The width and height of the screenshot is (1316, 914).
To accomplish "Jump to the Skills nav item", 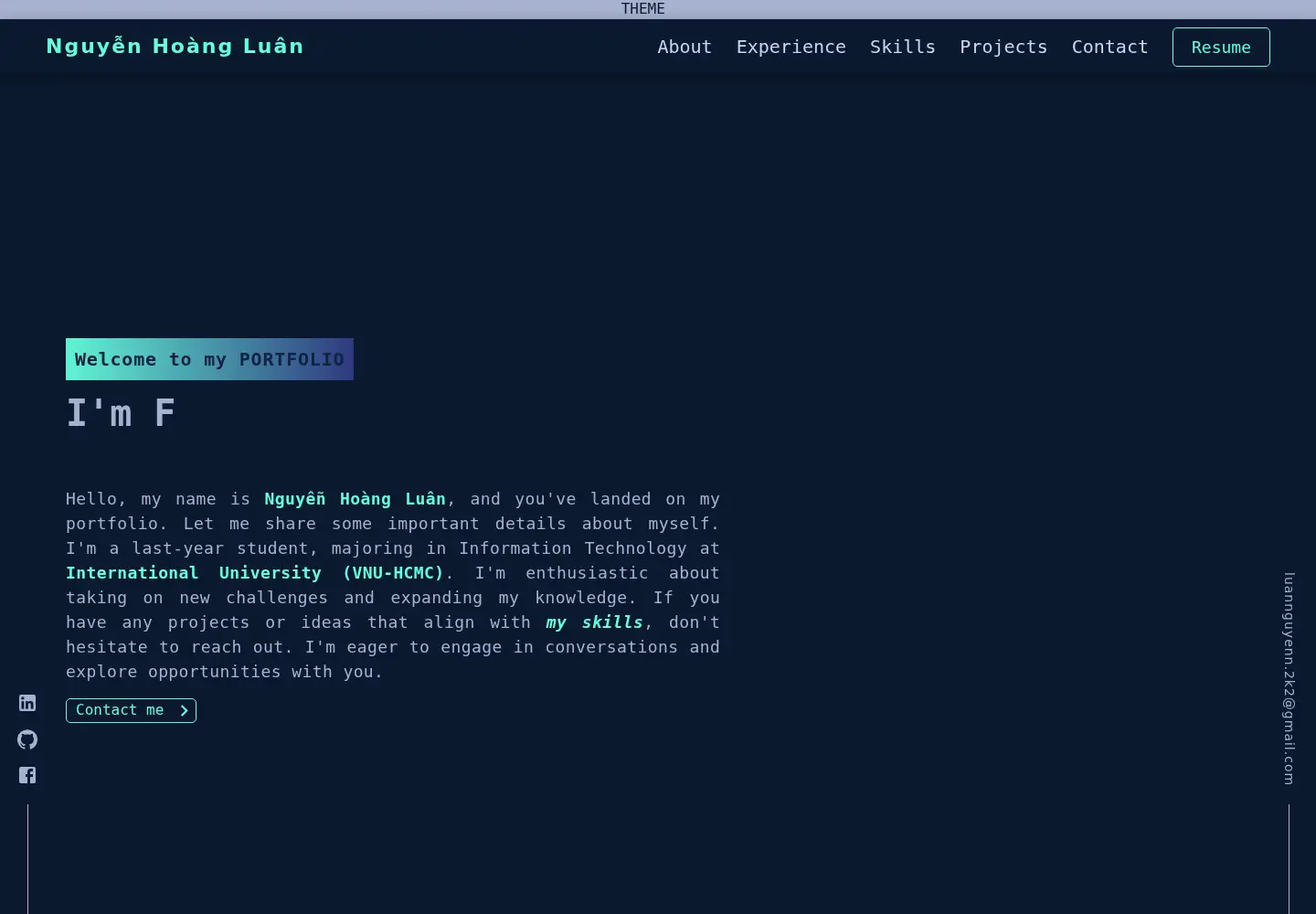I will [x=903, y=47].
